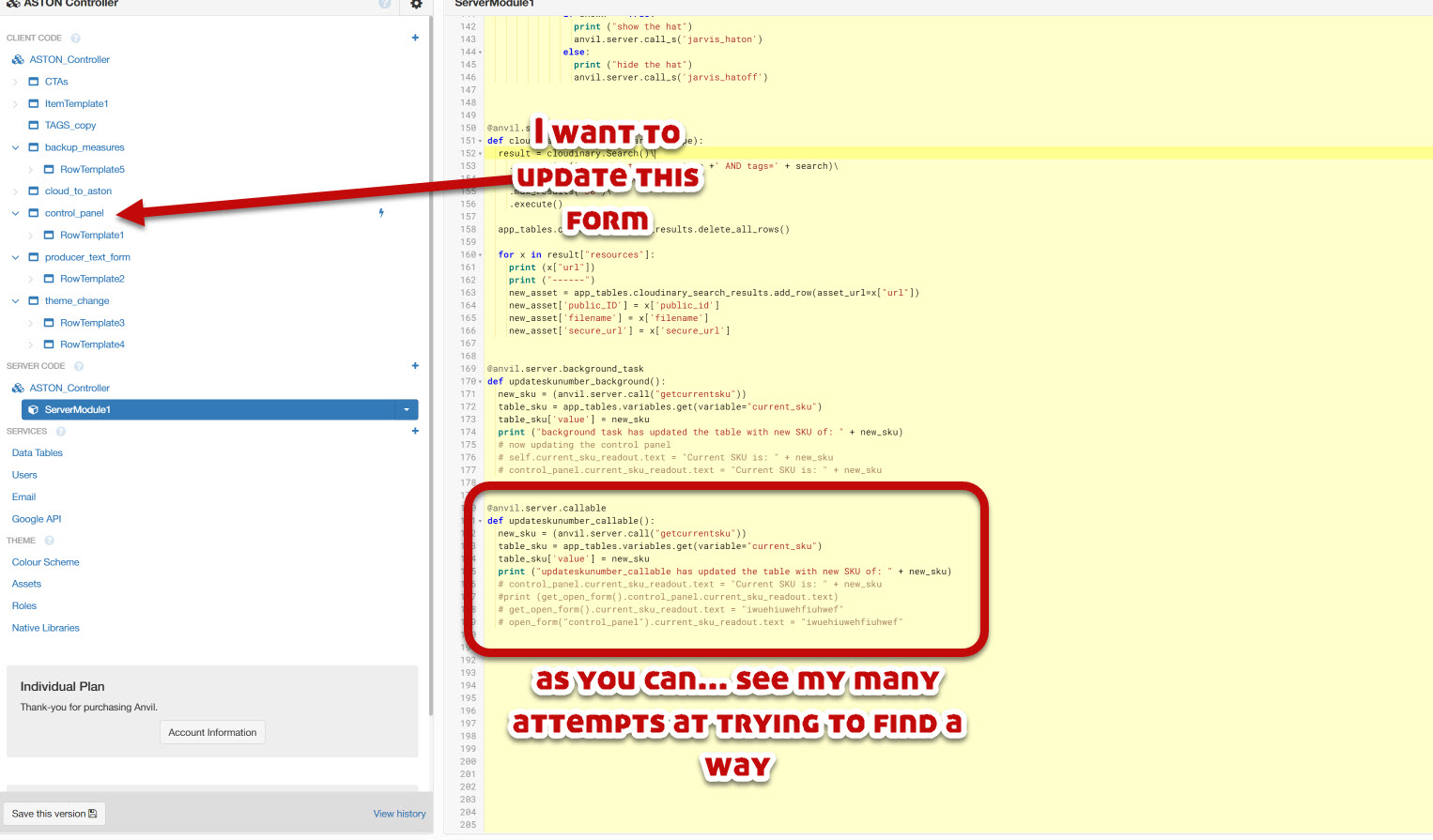Click the settings gear icon in the header
The image size is (1433, 840).
(416, 6)
